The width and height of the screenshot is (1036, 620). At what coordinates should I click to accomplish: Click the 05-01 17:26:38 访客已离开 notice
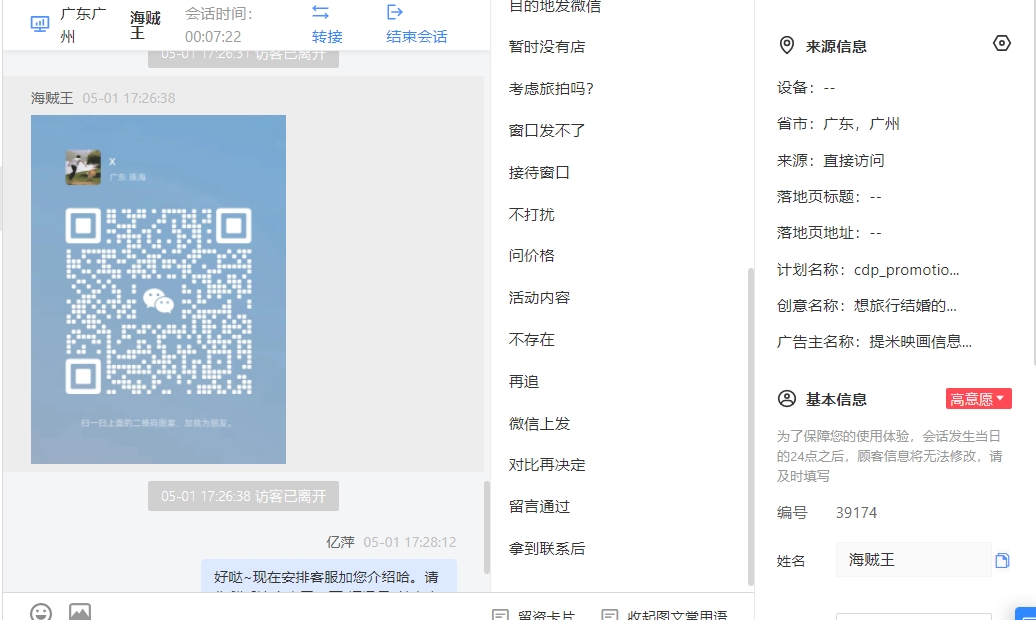tap(243, 496)
